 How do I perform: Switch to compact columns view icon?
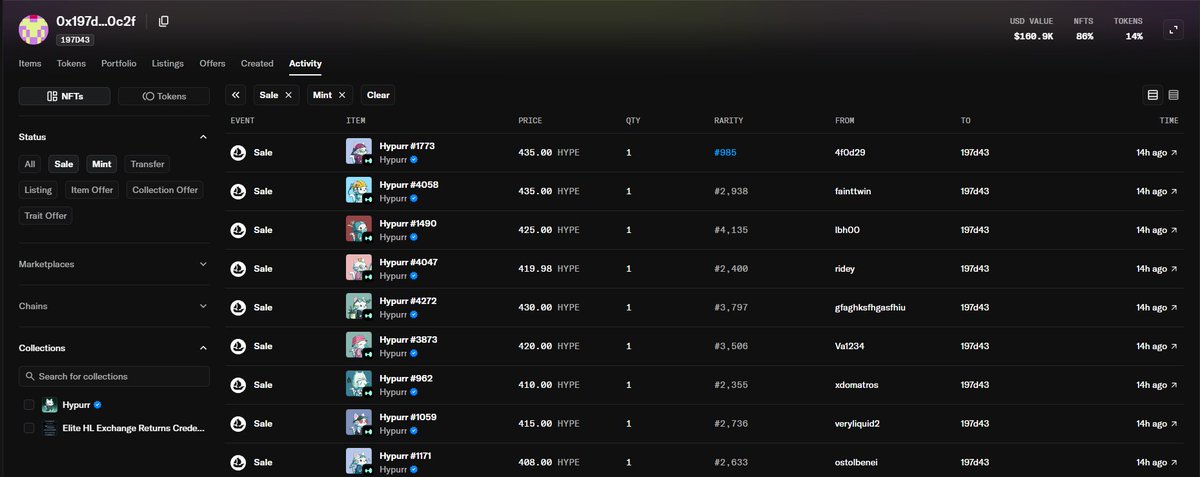click(1173, 95)
